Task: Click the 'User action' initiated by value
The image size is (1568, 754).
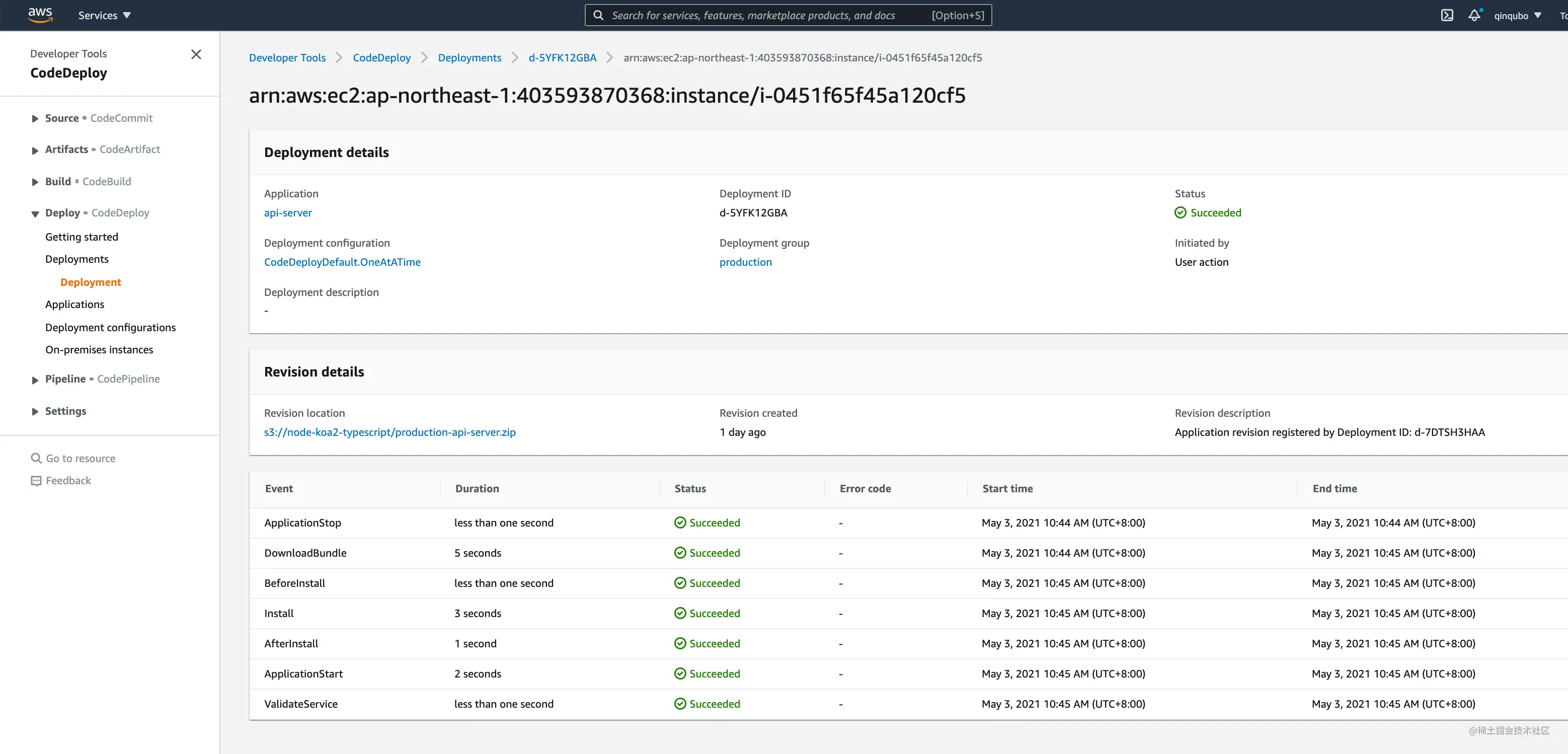Action: (1201, 262)
